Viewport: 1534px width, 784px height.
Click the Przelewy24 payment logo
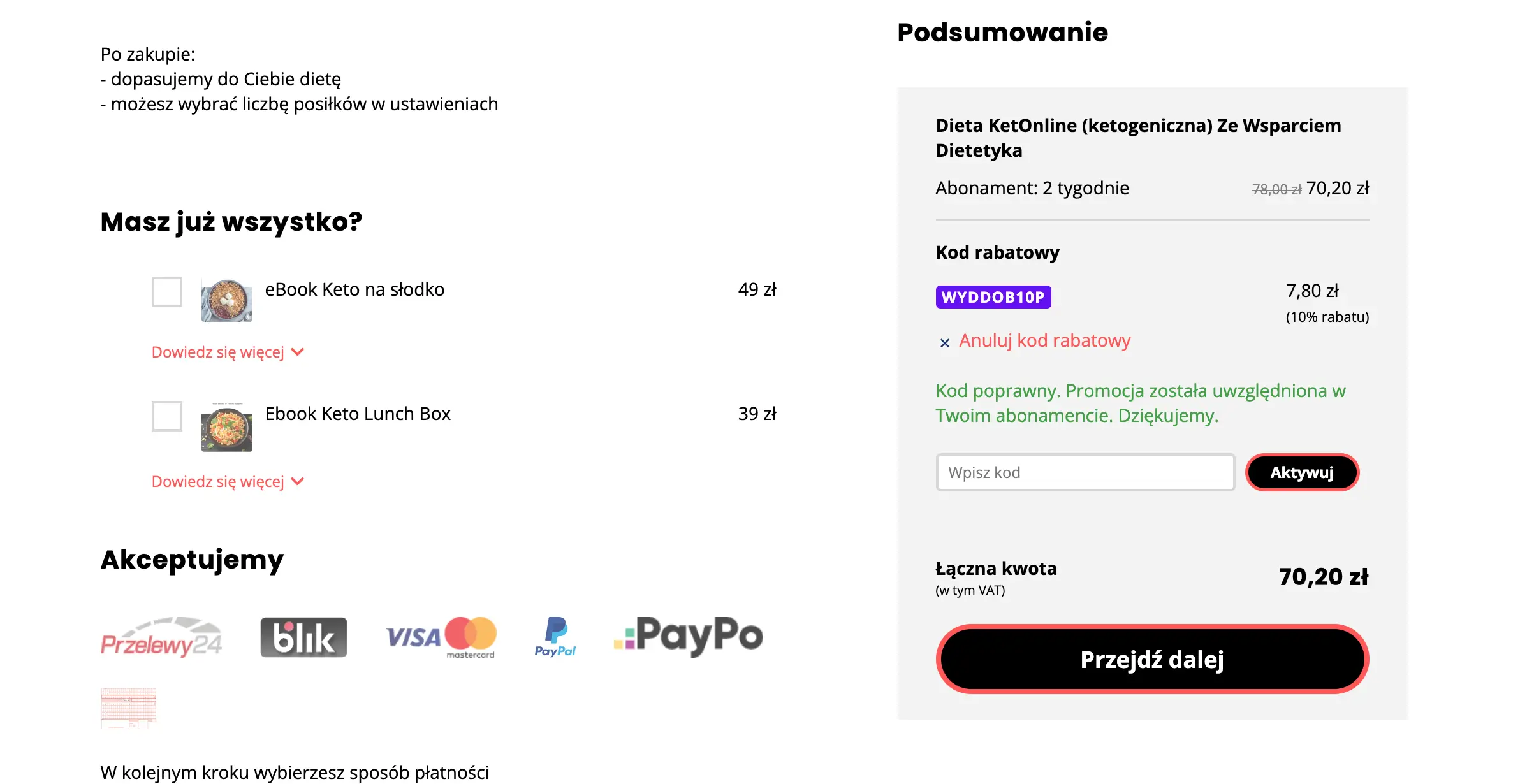point(161,637)
